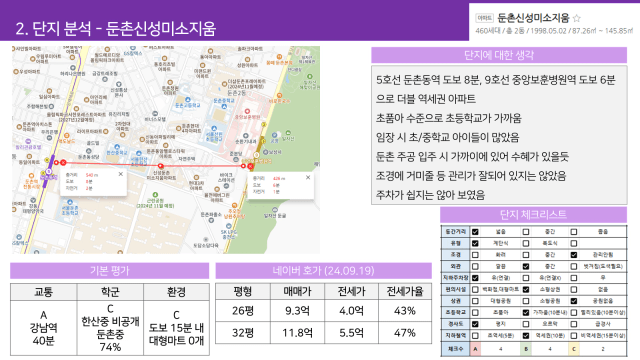Check the 초역세(5분) checkbox in the 지하철역 row

coord(475,336)
